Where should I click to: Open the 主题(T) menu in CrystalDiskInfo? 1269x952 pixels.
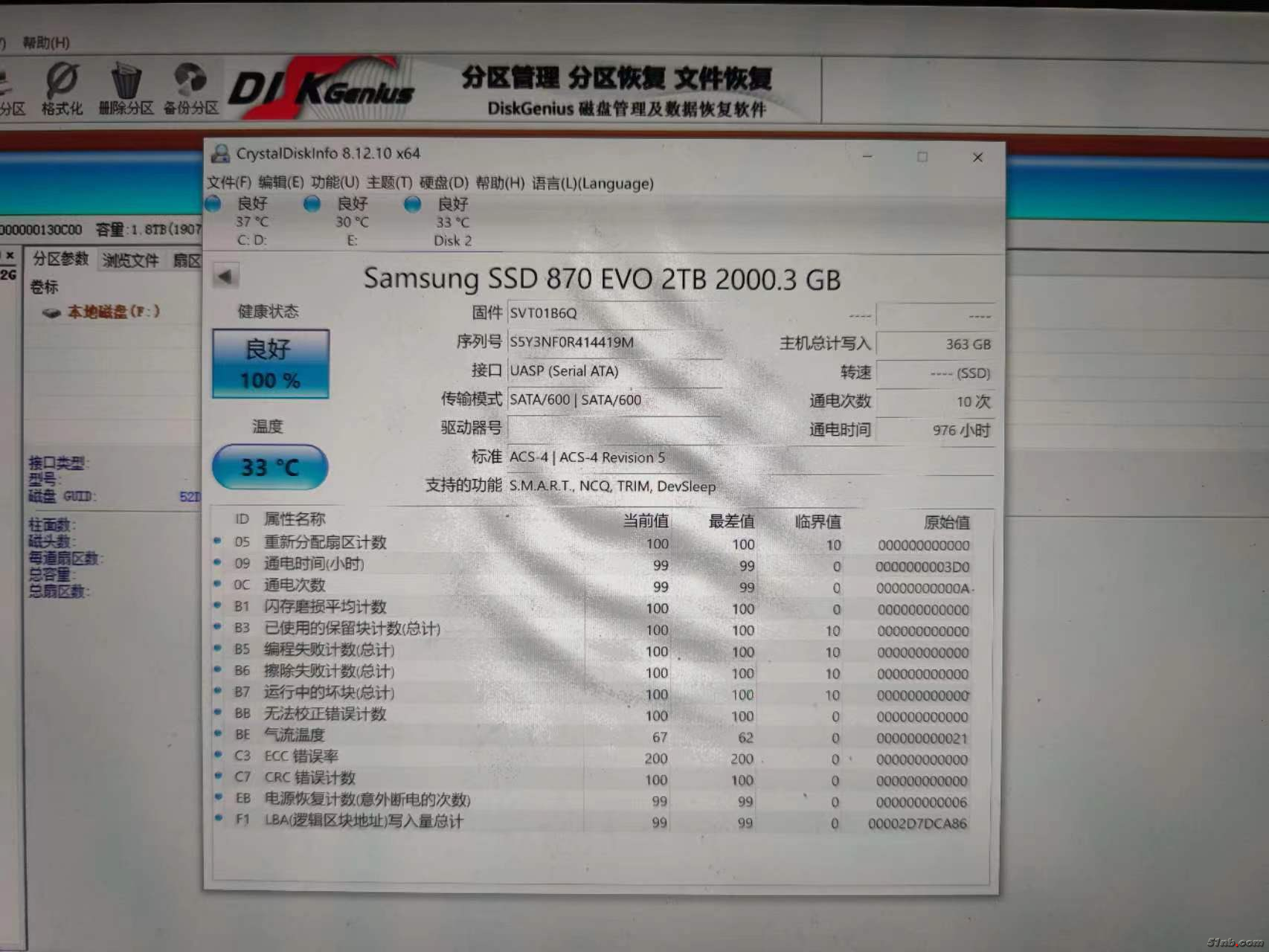[x=389, y=182]
